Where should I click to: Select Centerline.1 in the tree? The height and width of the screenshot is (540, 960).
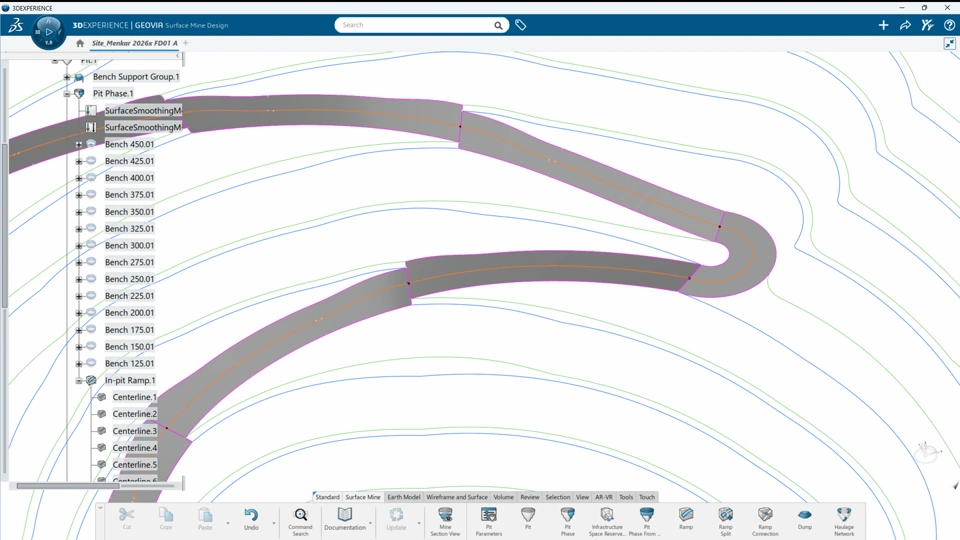(135, 397)
